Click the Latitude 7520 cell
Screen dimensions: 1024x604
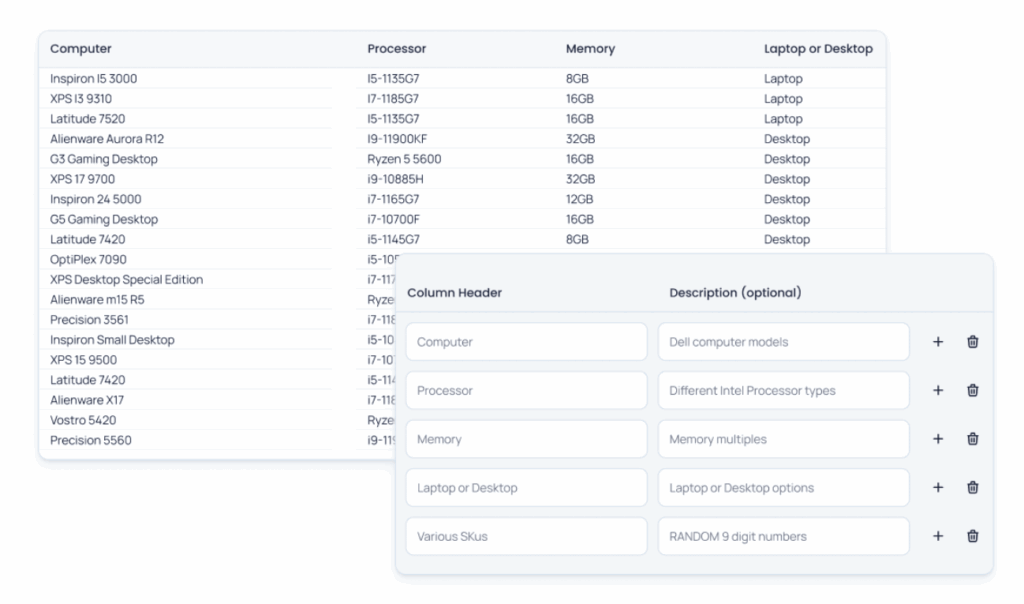tap(88, 119)
